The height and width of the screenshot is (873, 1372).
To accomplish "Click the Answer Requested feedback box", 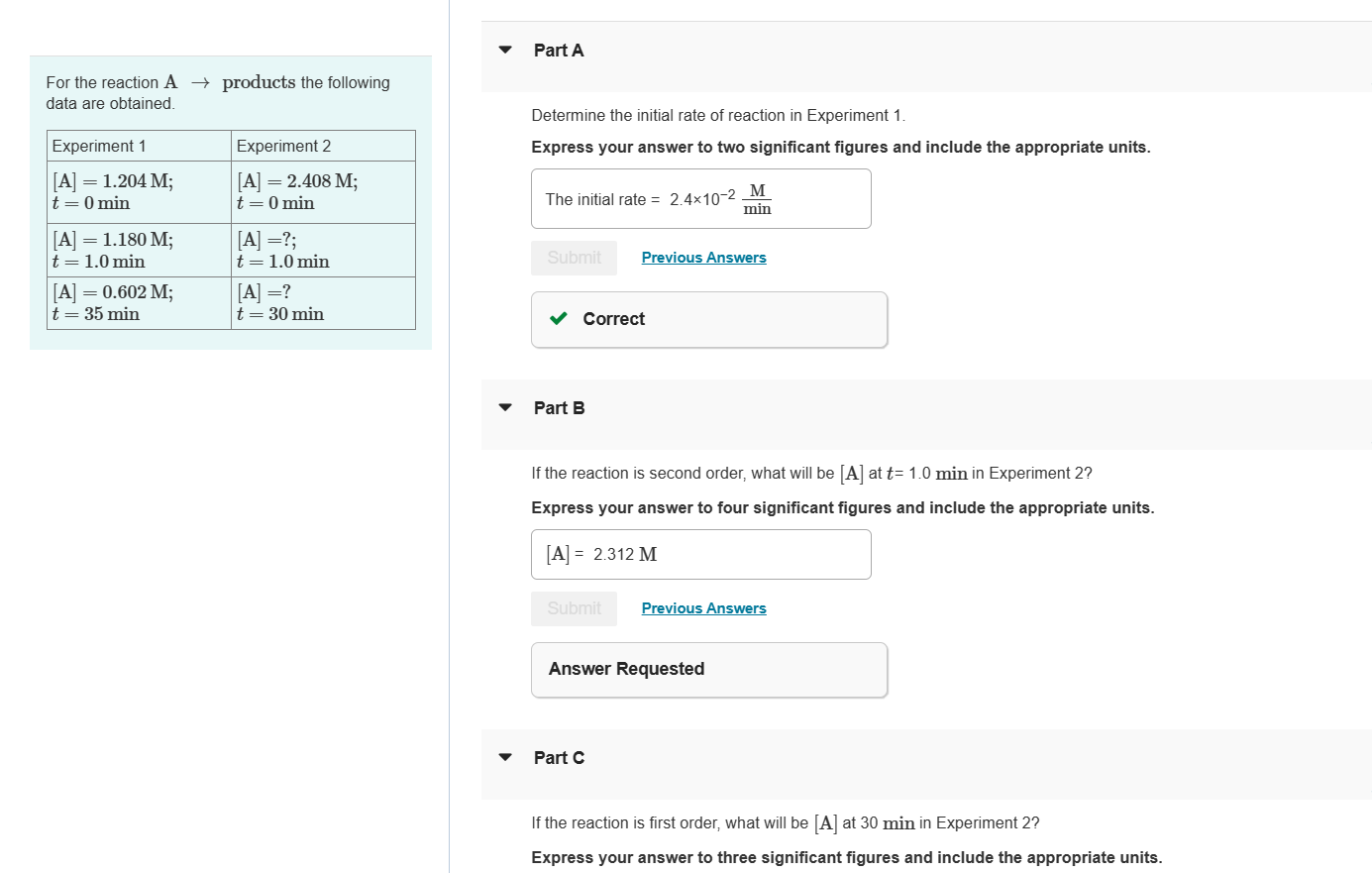I will point(708,669).
